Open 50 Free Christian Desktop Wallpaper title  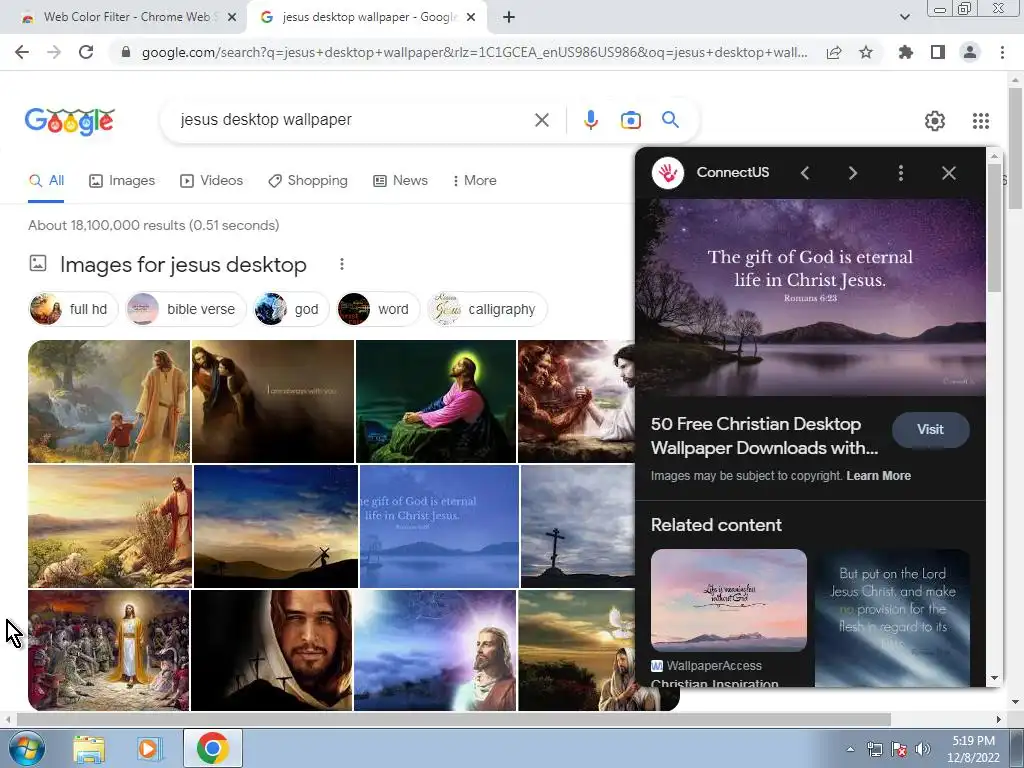[x=764, y=436]
